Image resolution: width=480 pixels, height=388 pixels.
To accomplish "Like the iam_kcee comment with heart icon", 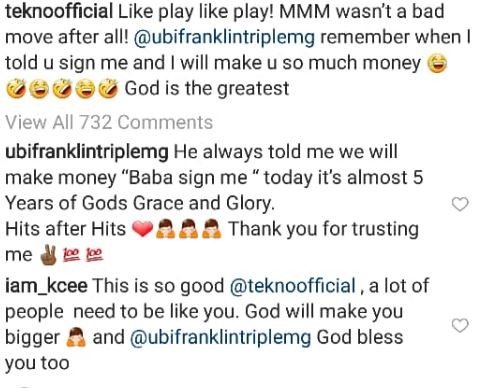I will click(x=460, y=325).
